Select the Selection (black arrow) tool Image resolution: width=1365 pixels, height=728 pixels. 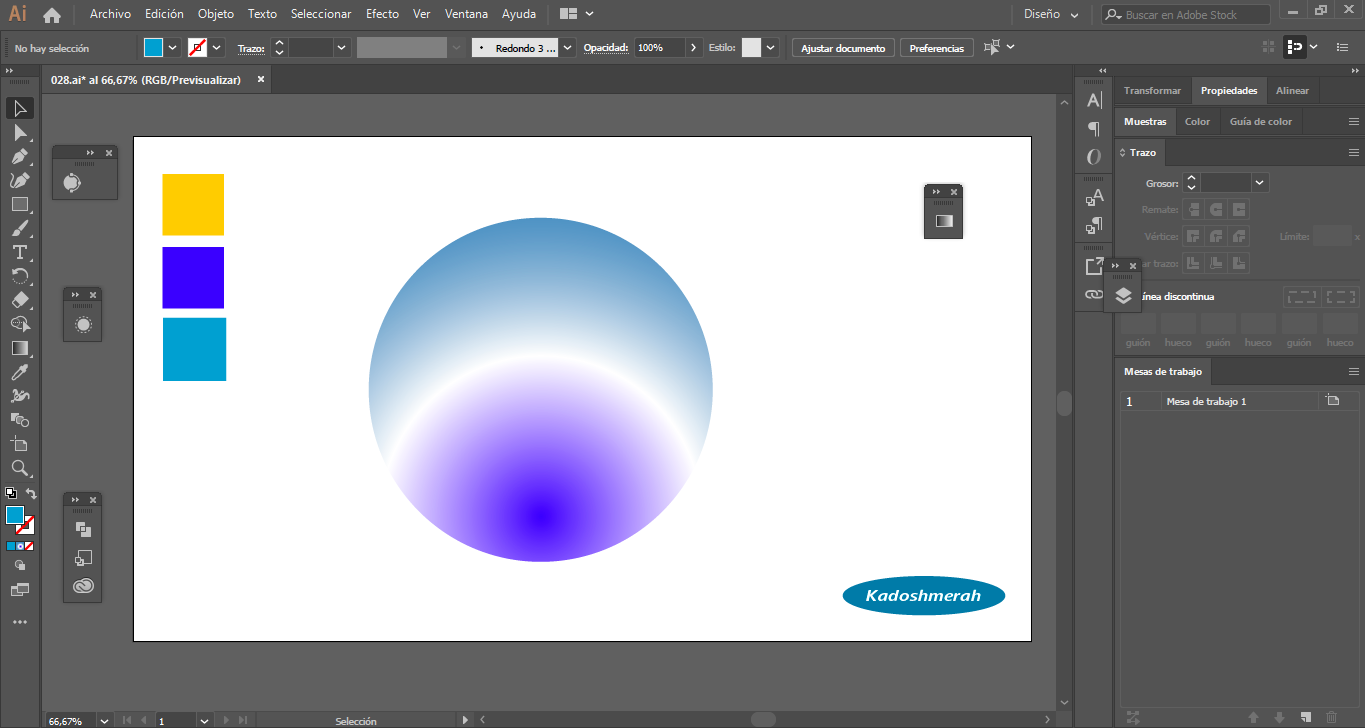click(x=20, y=108)
